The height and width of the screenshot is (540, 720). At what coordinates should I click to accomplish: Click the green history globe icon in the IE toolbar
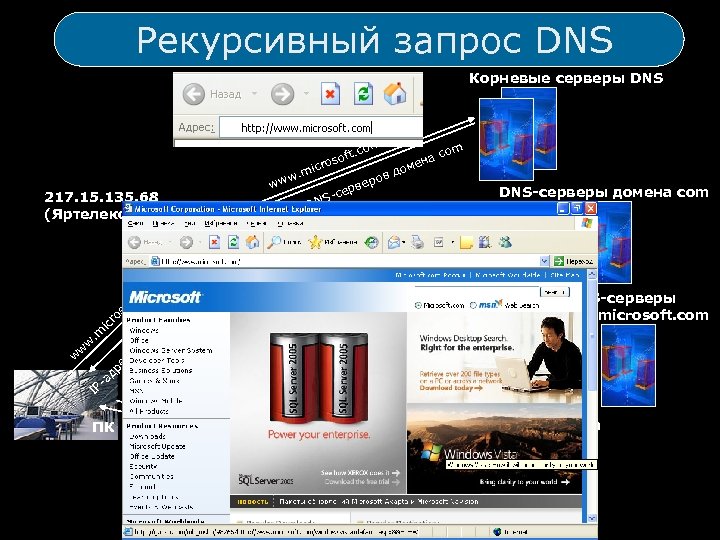tap(371, 242)
